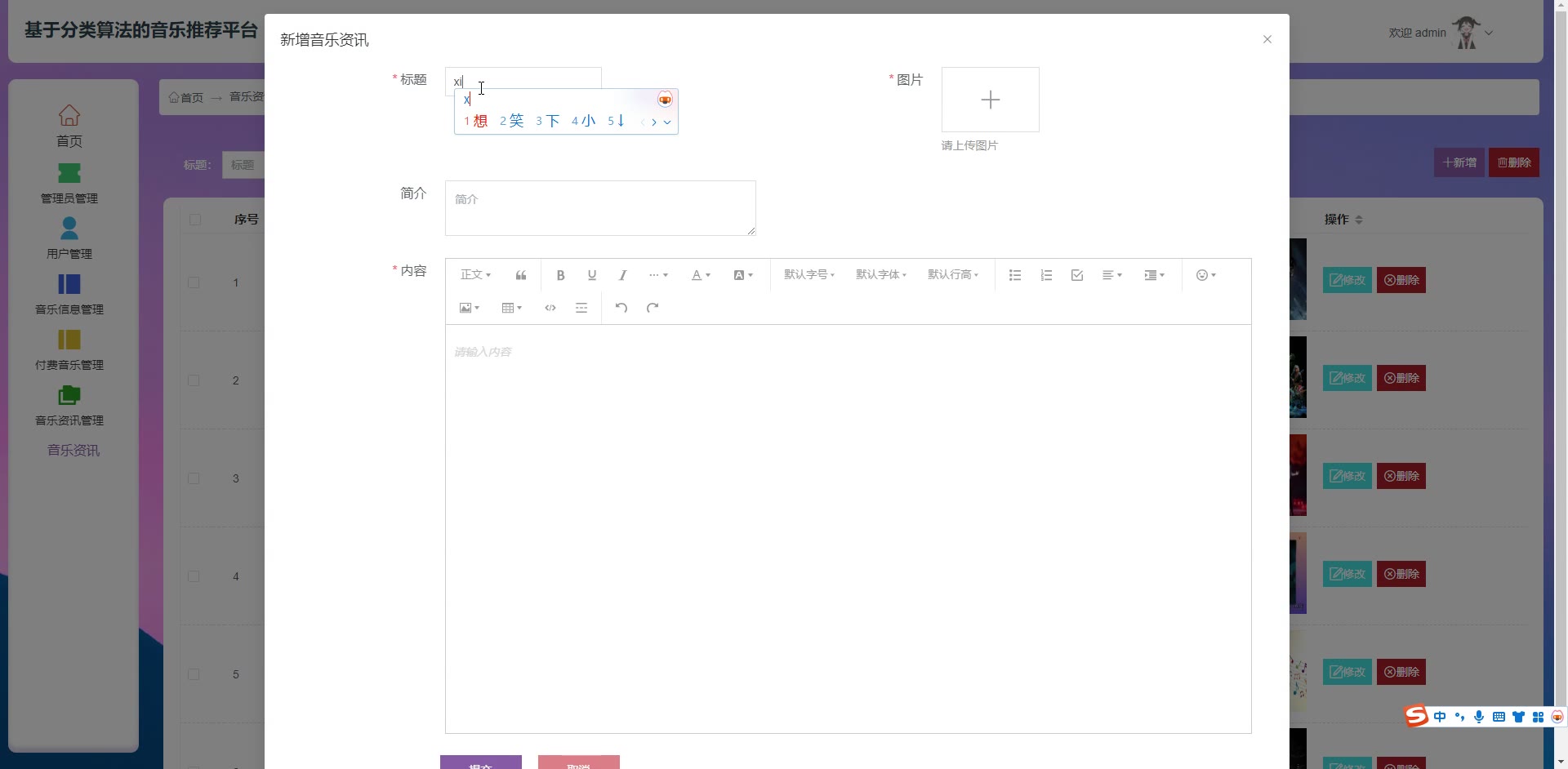Screen dimensions: 1568x769
Task: Click the 标题 title input field
Action: (523, 81)
